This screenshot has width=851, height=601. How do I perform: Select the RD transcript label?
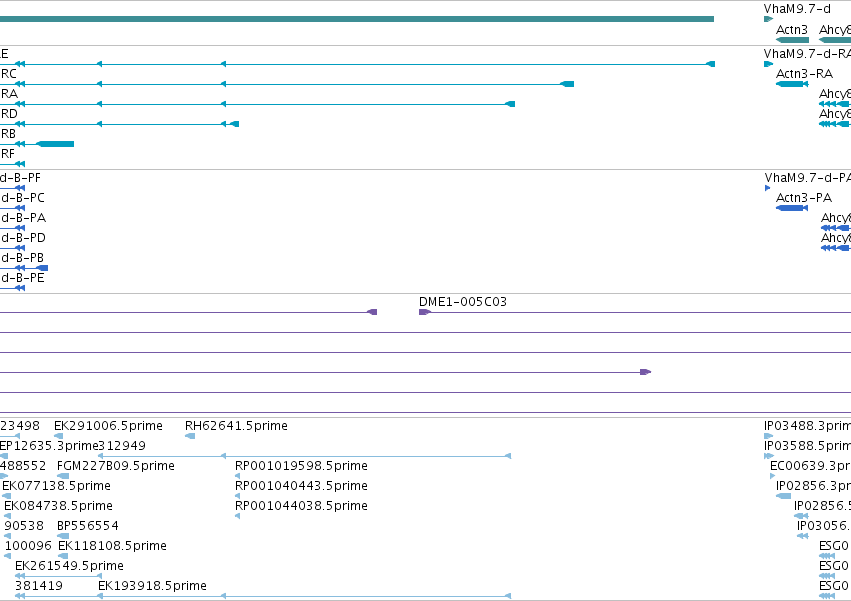(x=9, y=114)
